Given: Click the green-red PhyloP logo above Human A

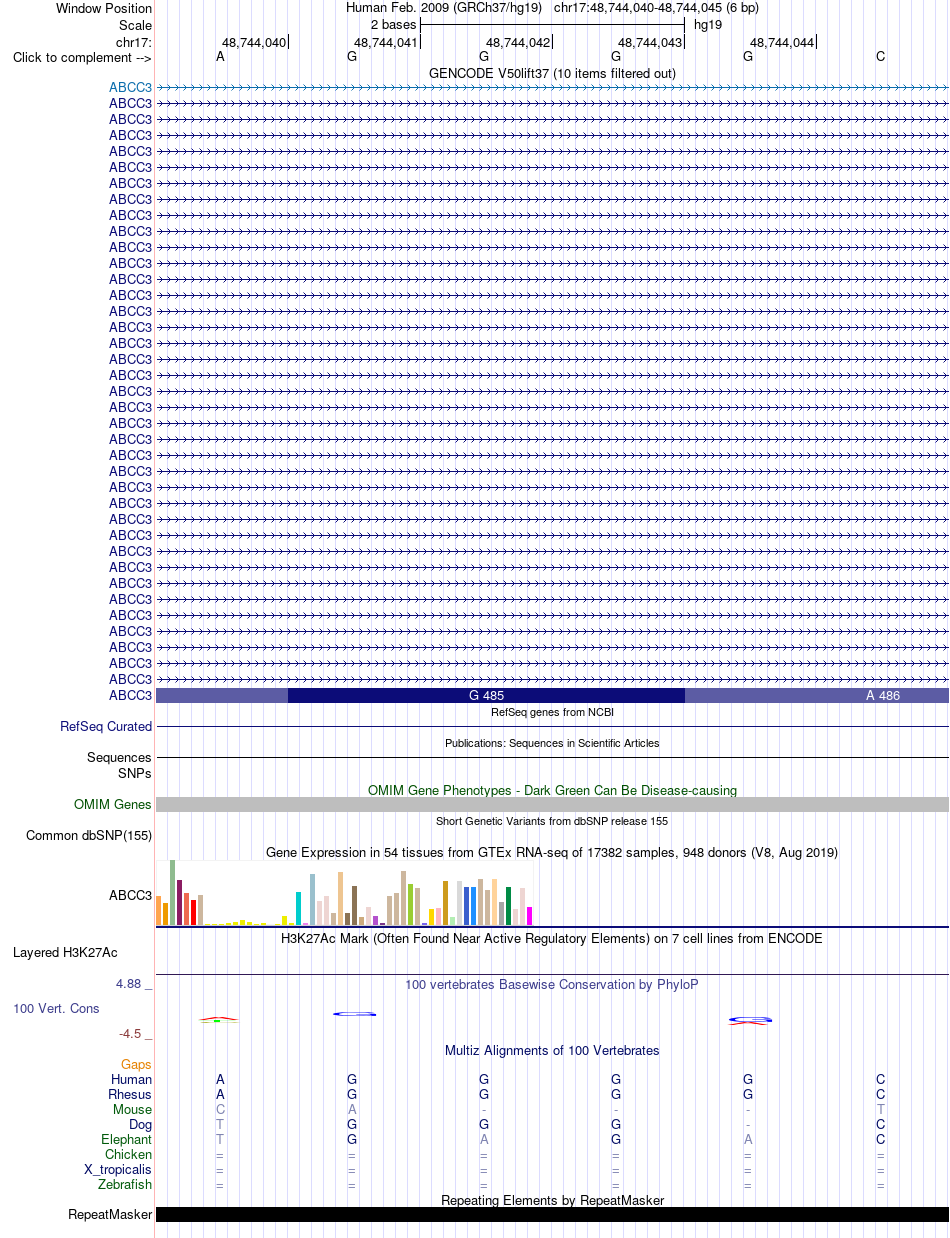Looking at the screenshot, I should pos(219,1019).
